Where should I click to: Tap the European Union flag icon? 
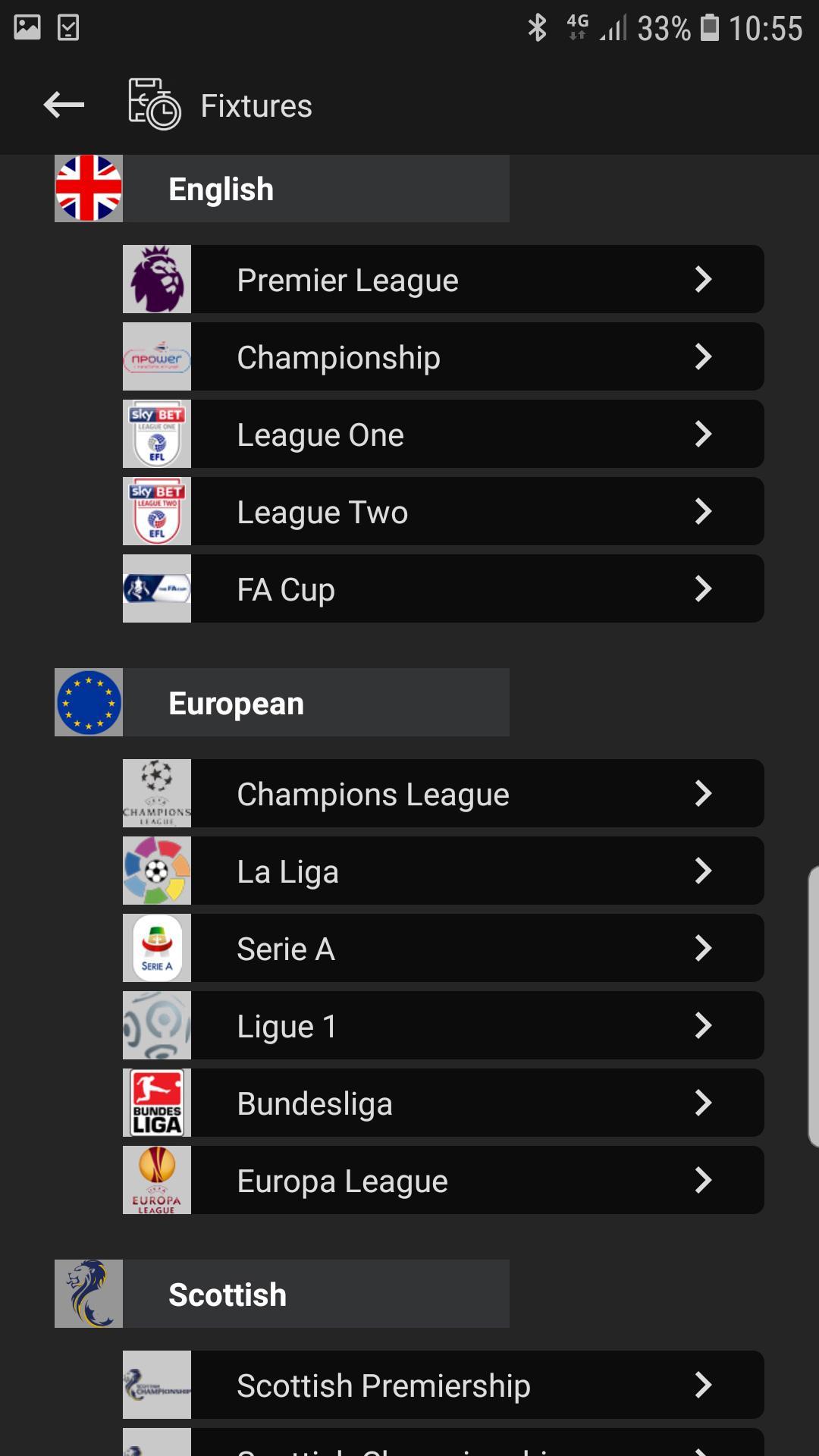coord(89,702)
